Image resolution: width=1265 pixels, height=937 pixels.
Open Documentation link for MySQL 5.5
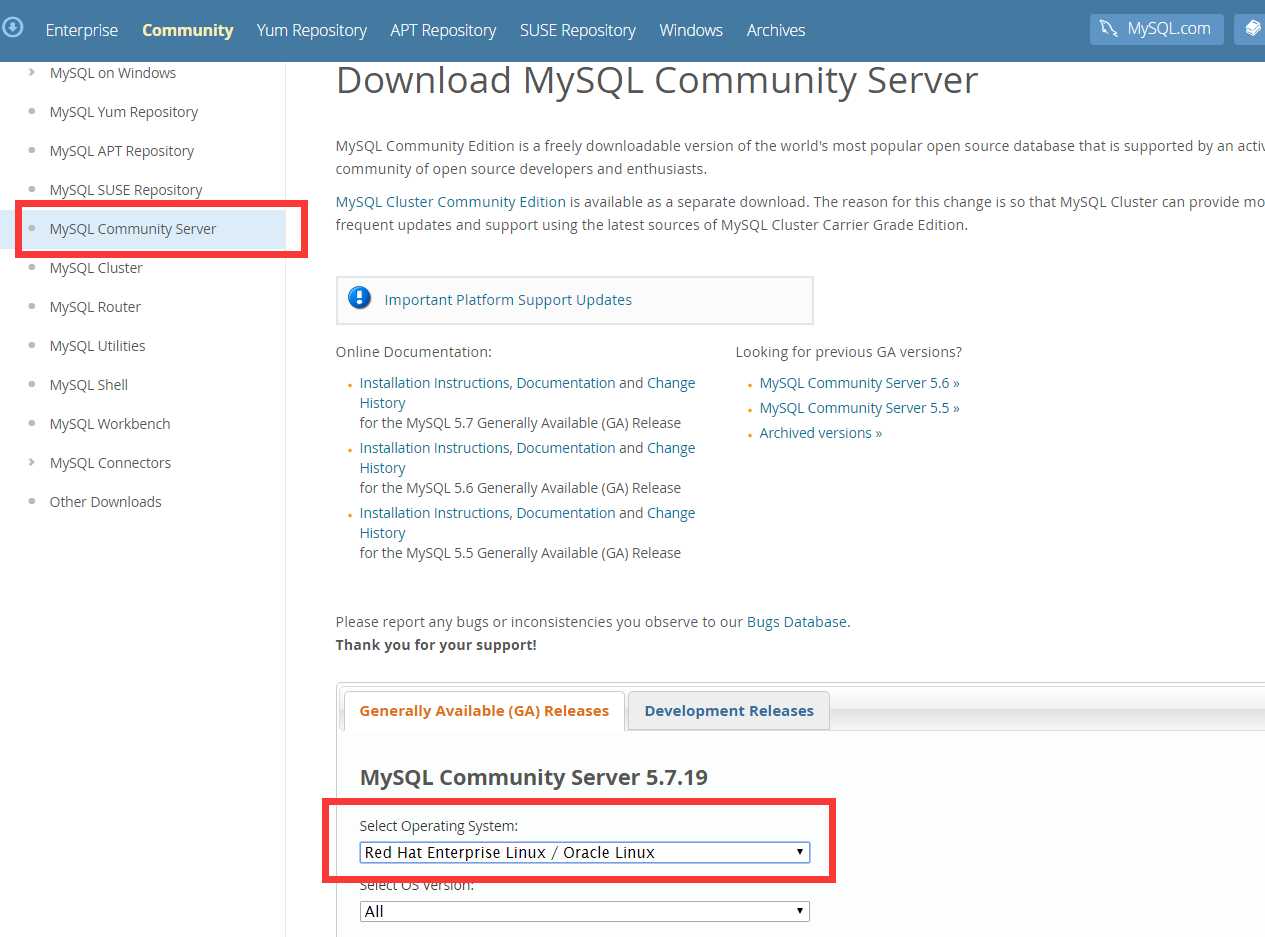566,513
